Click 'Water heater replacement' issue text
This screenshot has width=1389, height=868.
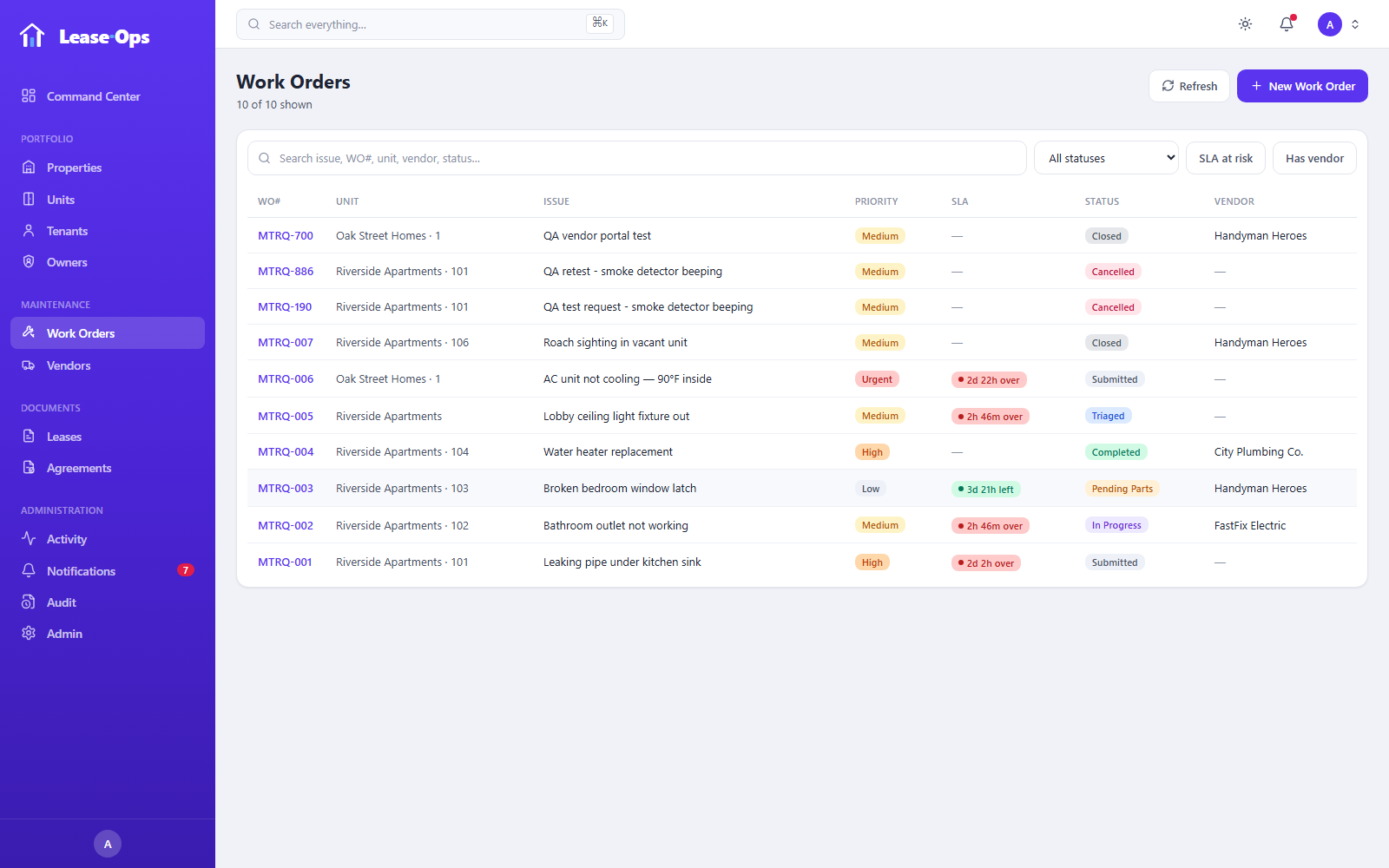point(608,451)
